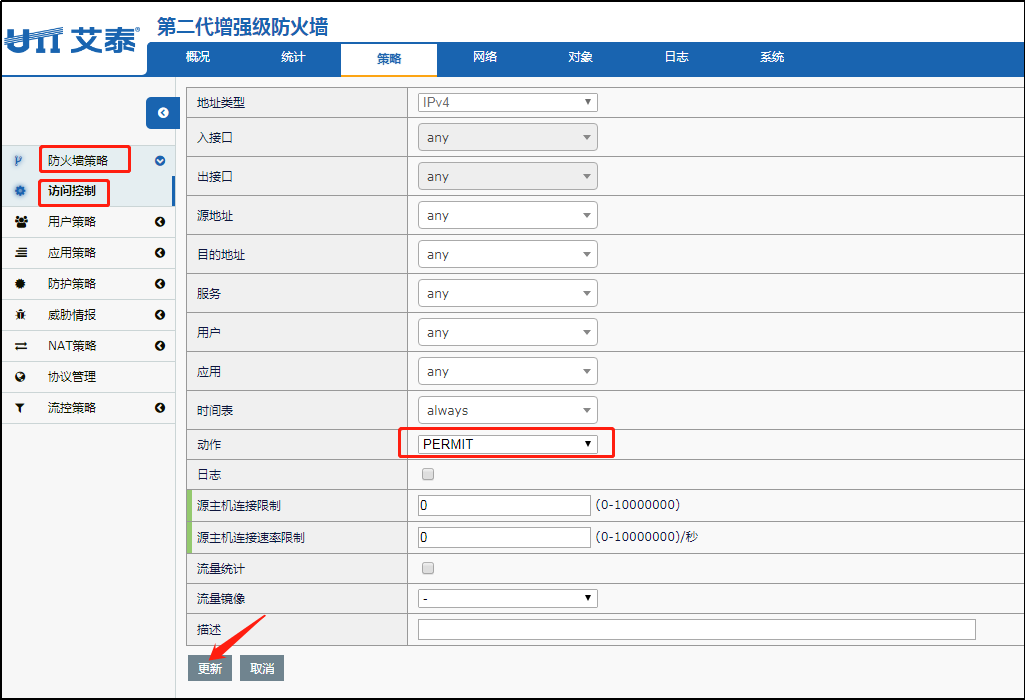Image resolution: width=1025 pixels, height=700 pixels.
Task: Open the 用户 dropdown
Action: [x=507, y=332]
